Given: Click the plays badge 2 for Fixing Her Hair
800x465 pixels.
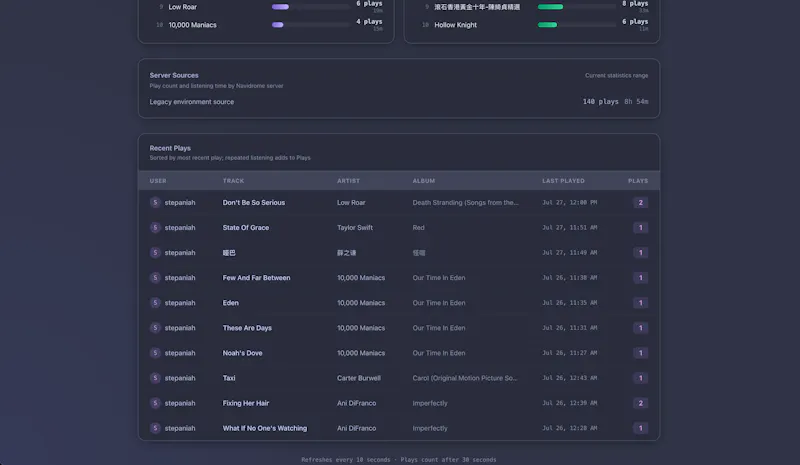Looking at the screenshot, I should tap(640, 403).
